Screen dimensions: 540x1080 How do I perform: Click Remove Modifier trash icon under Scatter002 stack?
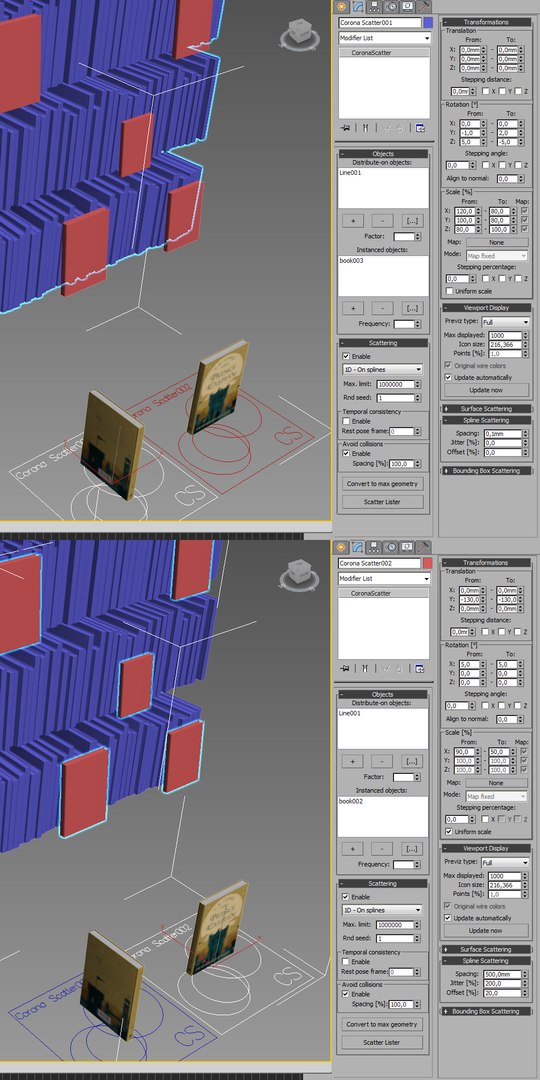pos(399,668)
